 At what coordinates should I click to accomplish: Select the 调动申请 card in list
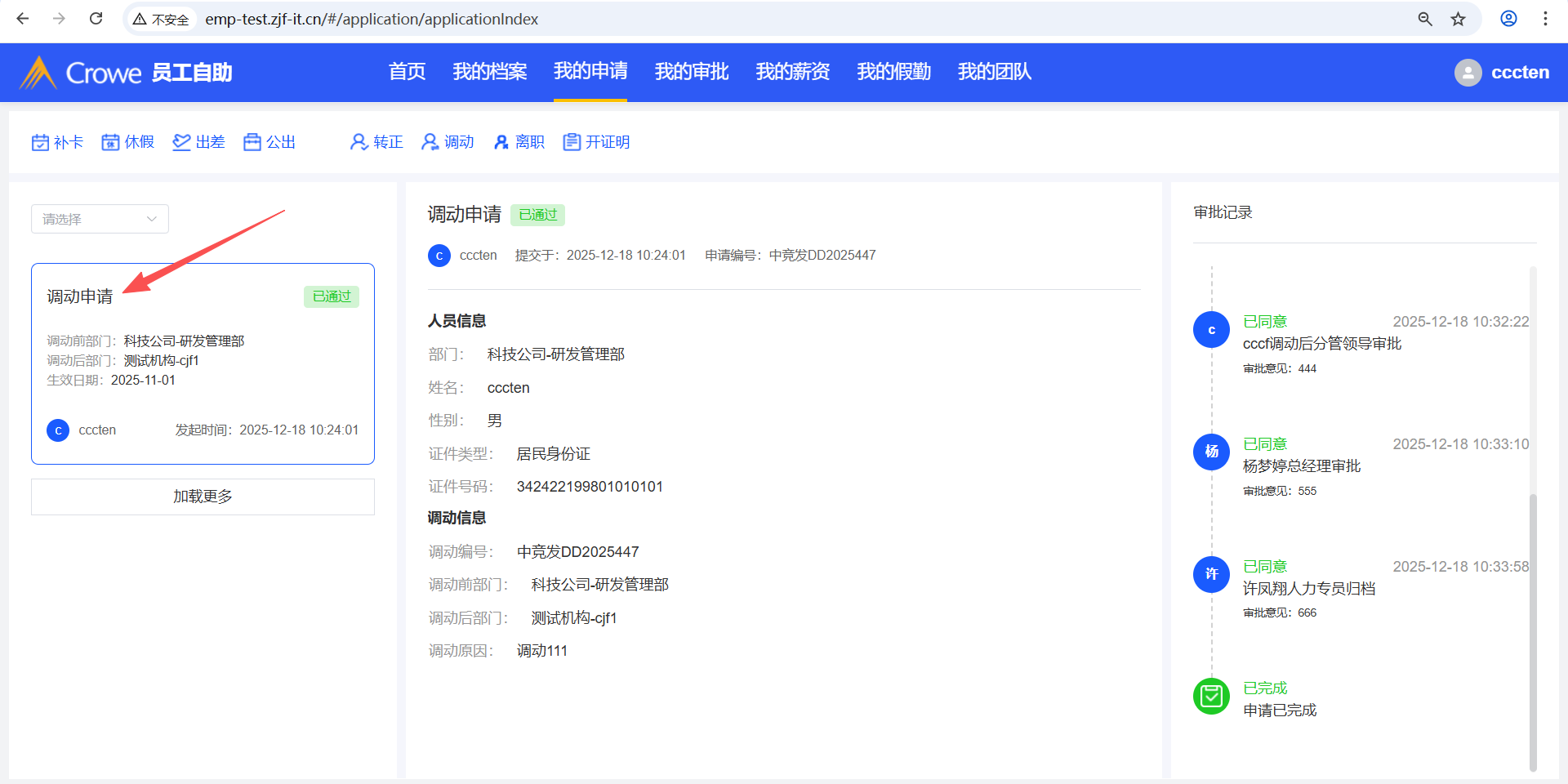(x=203, y=363)
